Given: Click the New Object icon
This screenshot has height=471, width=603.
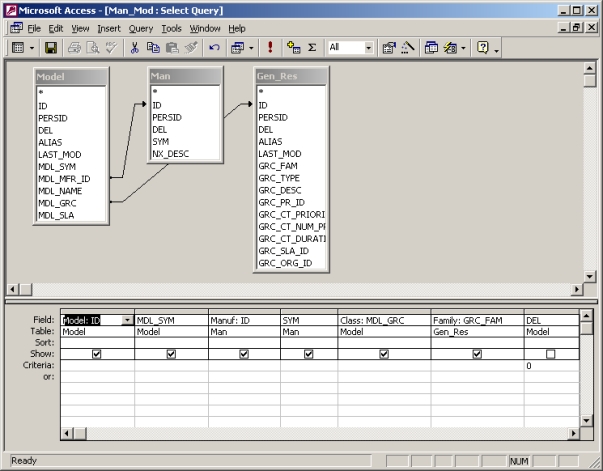Looking at the screenshot, I should pos(450,48).
